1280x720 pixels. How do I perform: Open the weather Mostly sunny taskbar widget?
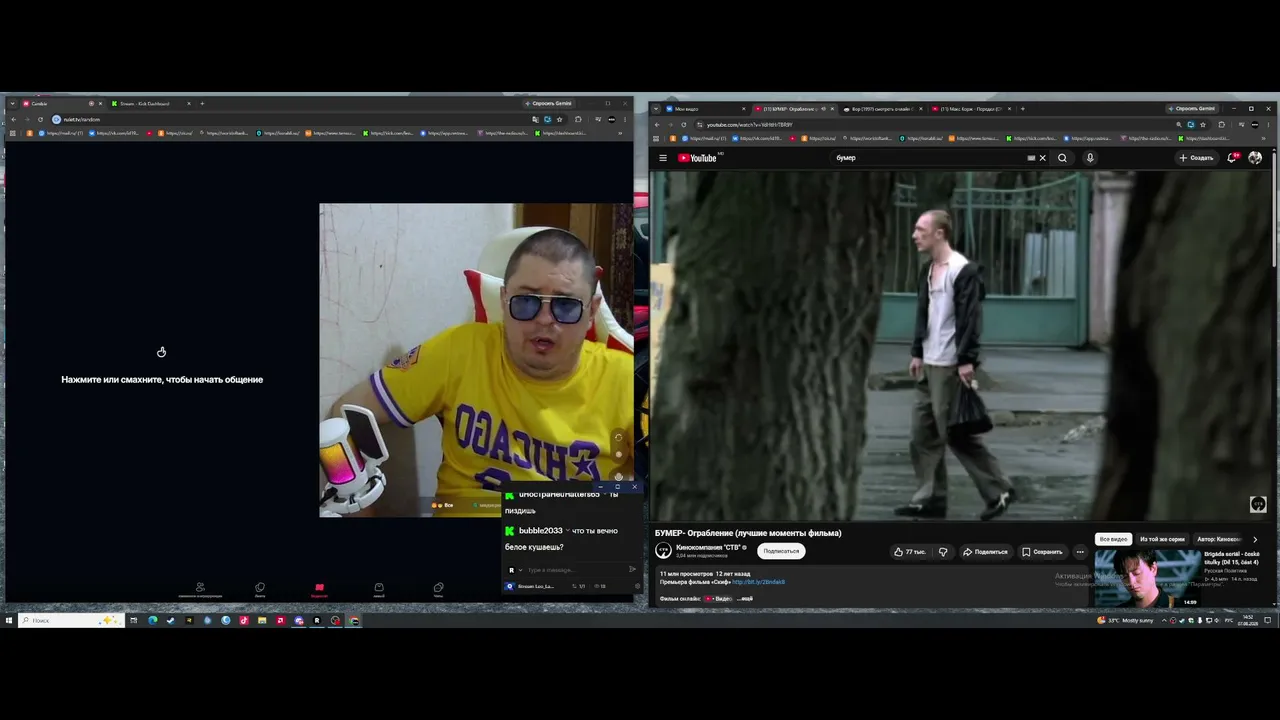[1125, 620]
